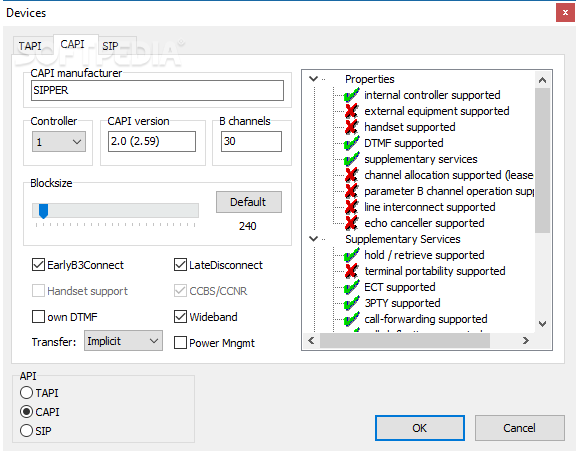The height and width of the screenshot is (451, 576).
Task: Switch to the TAPI tab
Action: coord(30,46)
